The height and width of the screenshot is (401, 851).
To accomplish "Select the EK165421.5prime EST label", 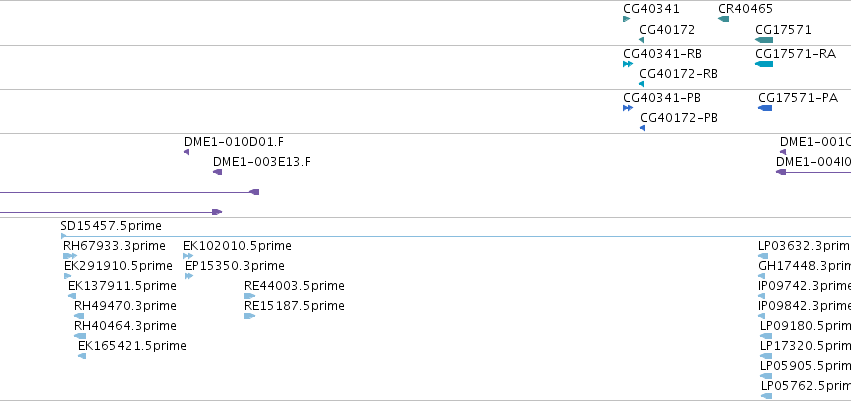I will pos(131,346).
